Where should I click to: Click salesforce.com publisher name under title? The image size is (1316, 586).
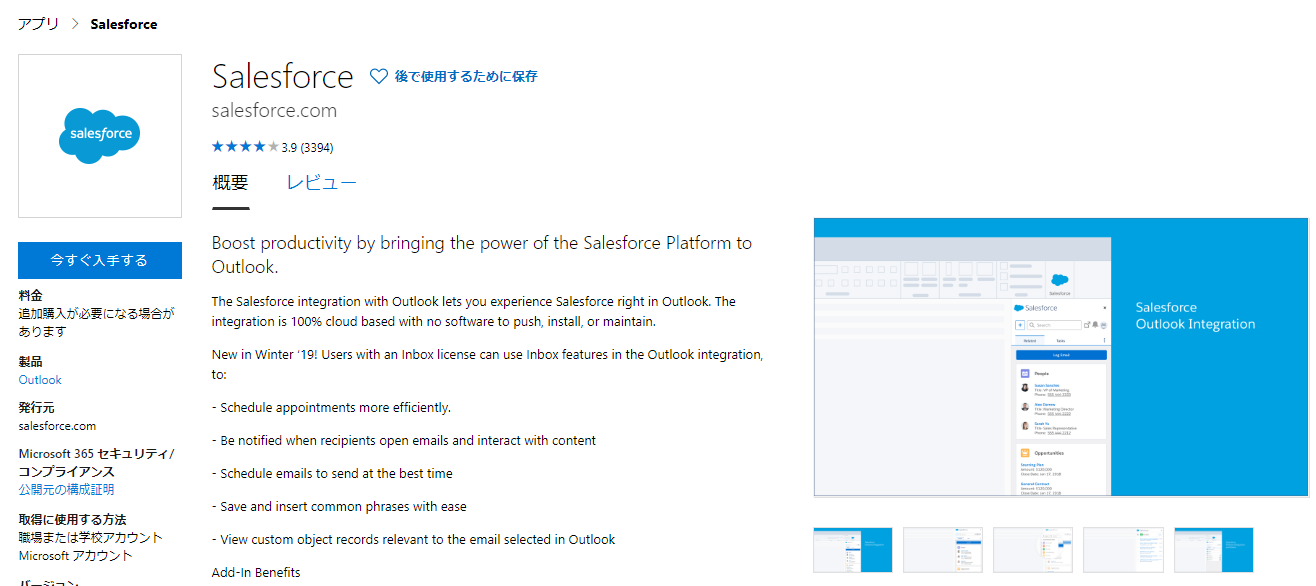click(x=274, y=111)
